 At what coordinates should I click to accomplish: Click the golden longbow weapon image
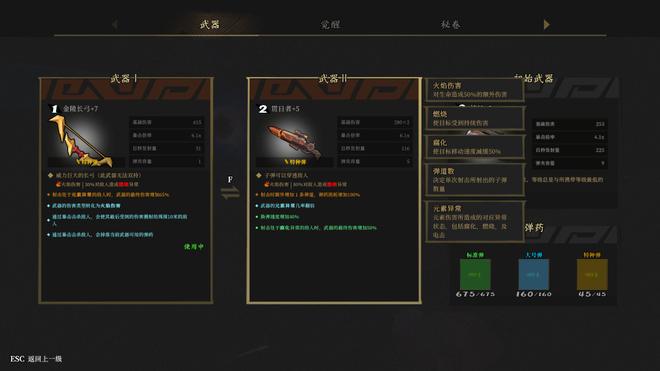coord(81,141)
